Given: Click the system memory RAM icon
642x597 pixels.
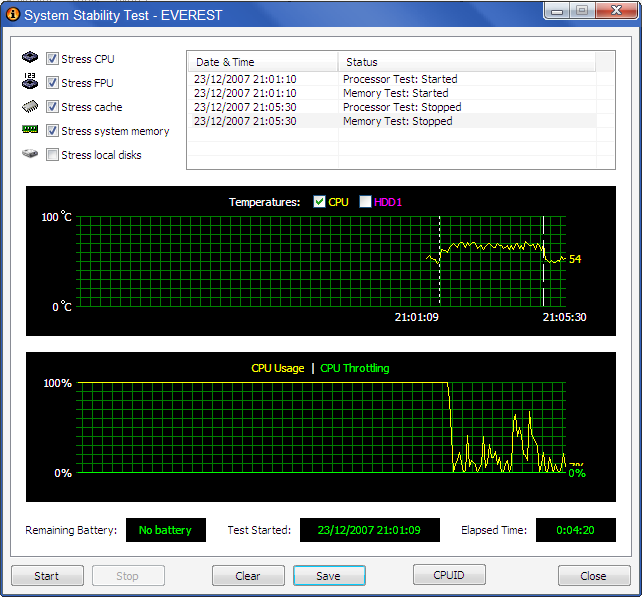Looking at the screenshot, I should click(x=30, y=130).
